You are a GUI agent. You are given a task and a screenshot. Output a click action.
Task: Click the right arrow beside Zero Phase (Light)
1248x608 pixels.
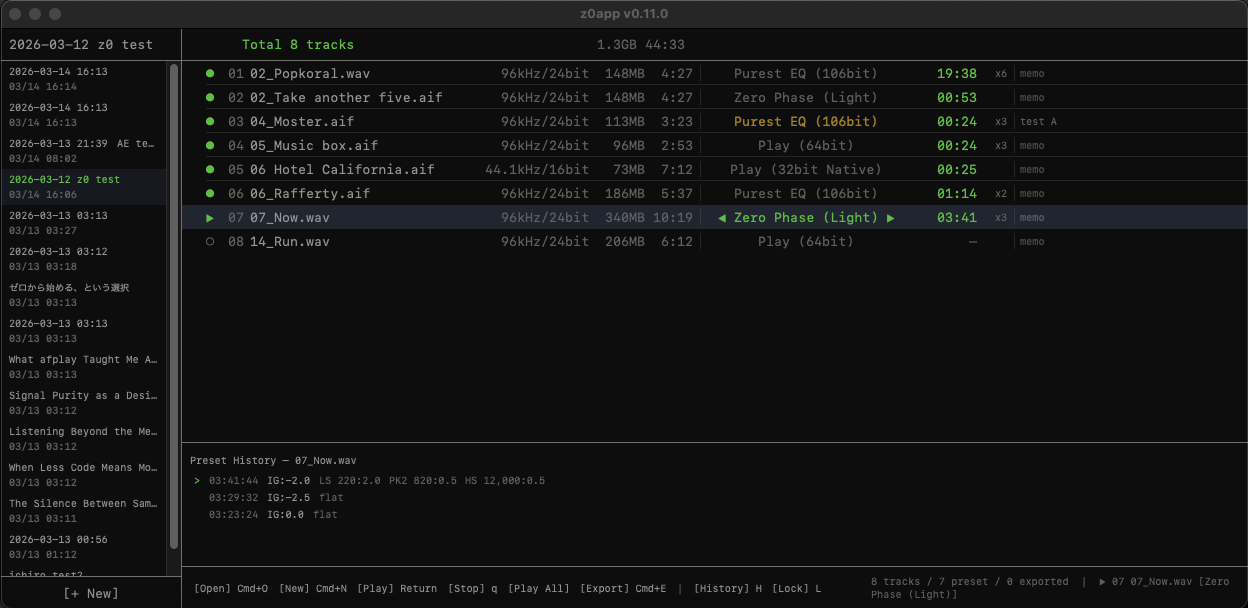click(890, 217)
